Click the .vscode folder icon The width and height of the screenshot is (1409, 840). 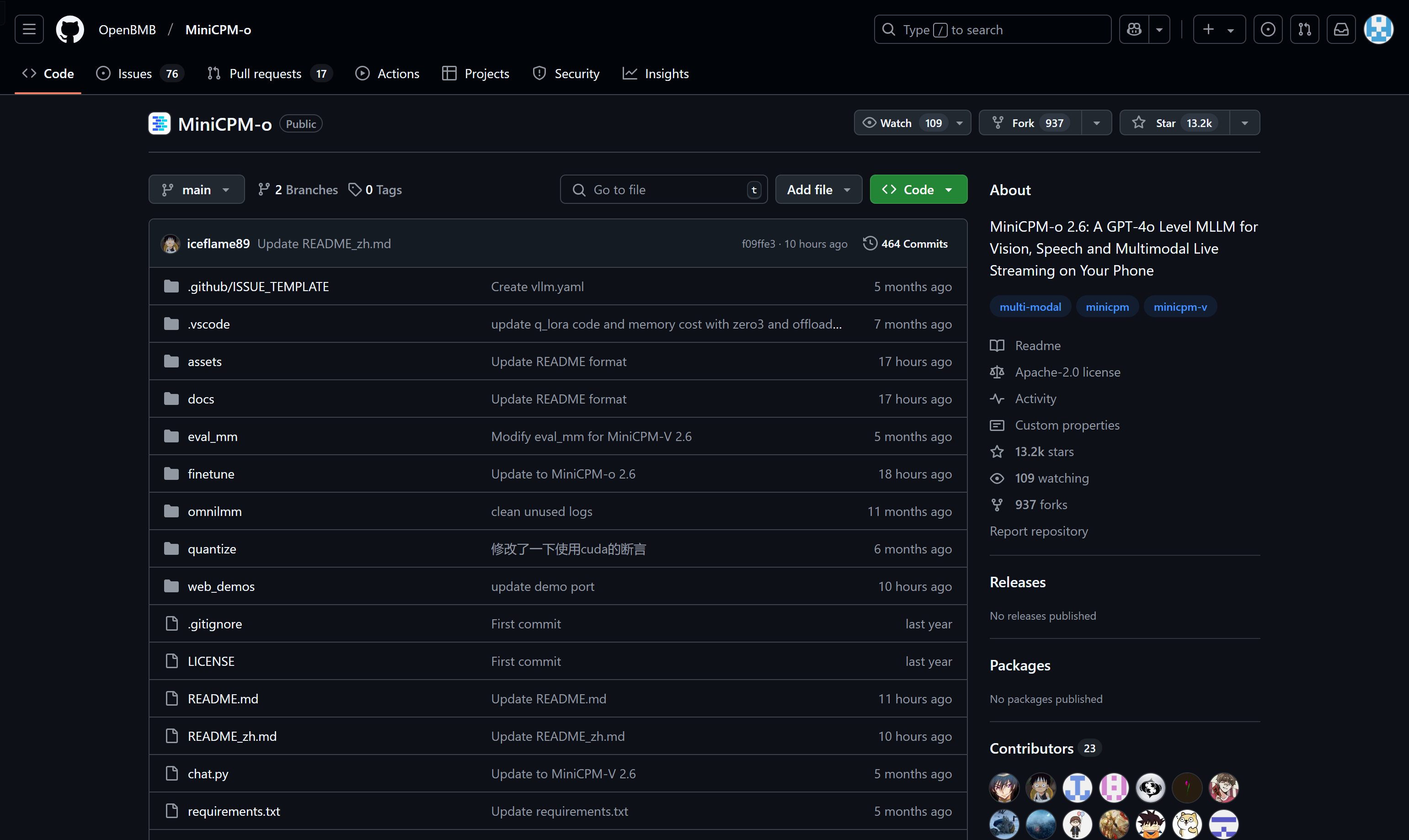click(171, 324)
